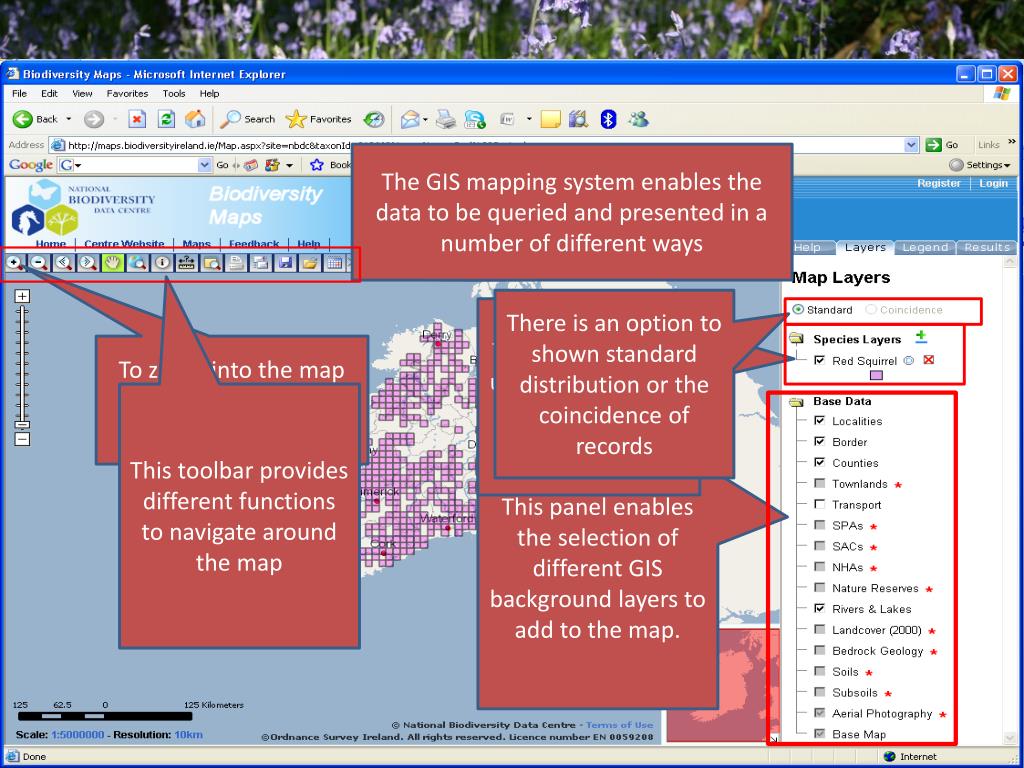Open the Back button history dropdown arrow
This screenshot has height=768, width=1024.
coord(69,119)
